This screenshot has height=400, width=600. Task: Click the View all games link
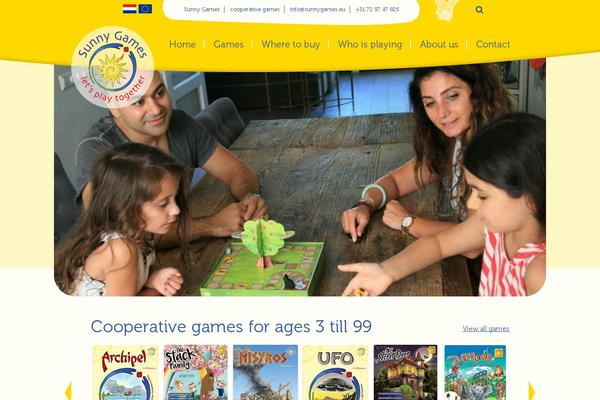[486, 329]
